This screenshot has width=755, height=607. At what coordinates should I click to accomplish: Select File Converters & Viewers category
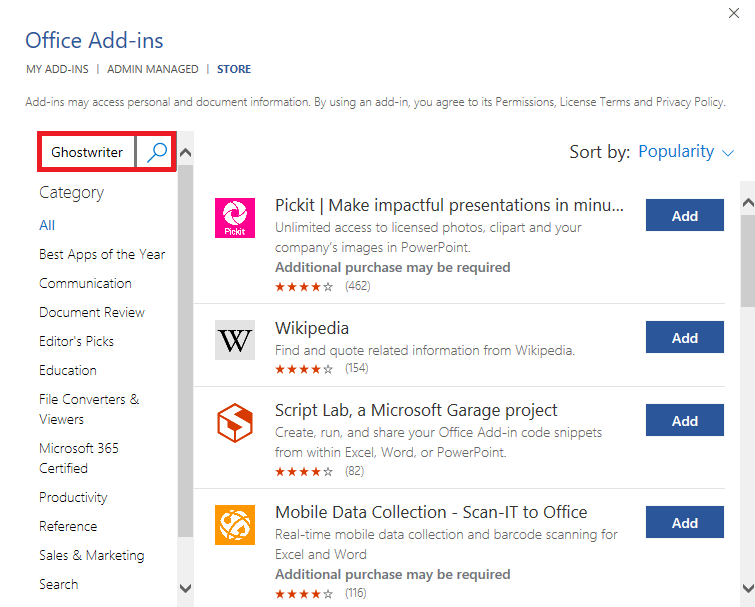89,409
